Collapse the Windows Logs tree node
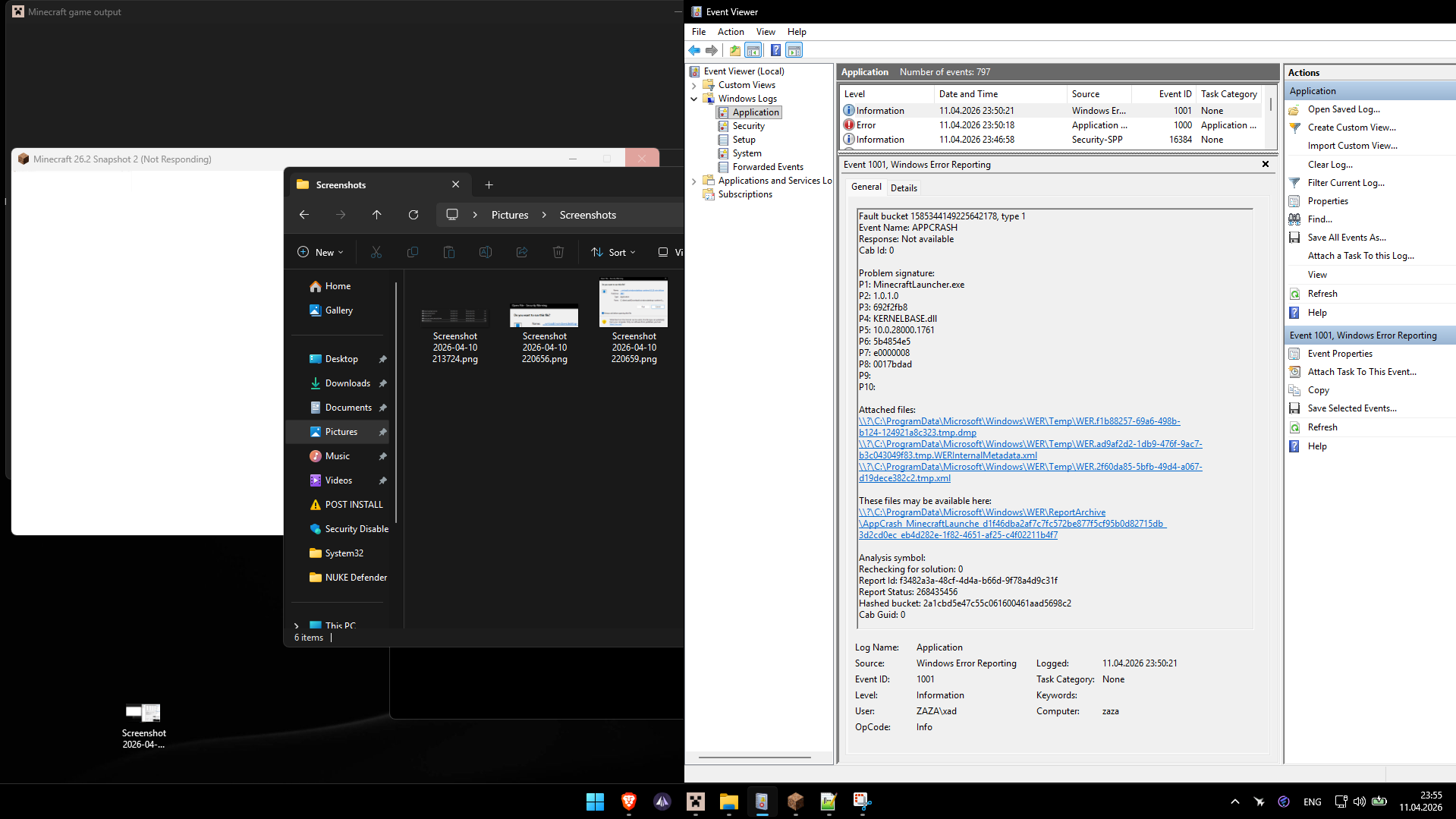This screenshot has width=1456, height=819. (693, 99)
